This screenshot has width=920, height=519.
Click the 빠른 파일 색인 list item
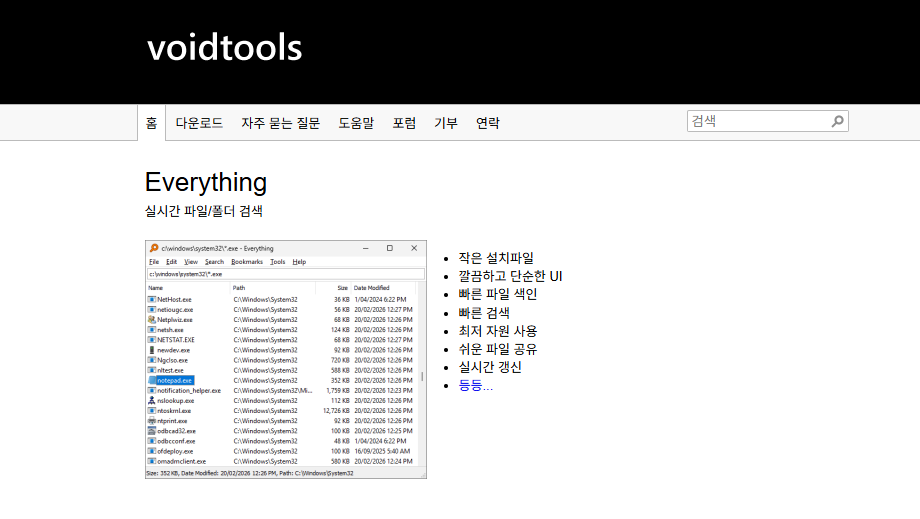coord(498,294)
